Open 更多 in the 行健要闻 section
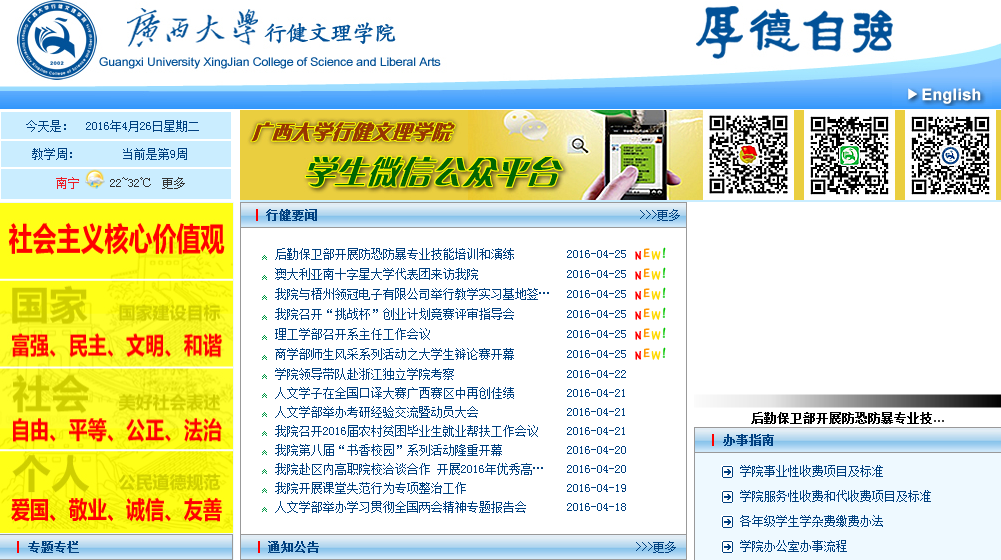1001x560 pixels. pos(659,215)
